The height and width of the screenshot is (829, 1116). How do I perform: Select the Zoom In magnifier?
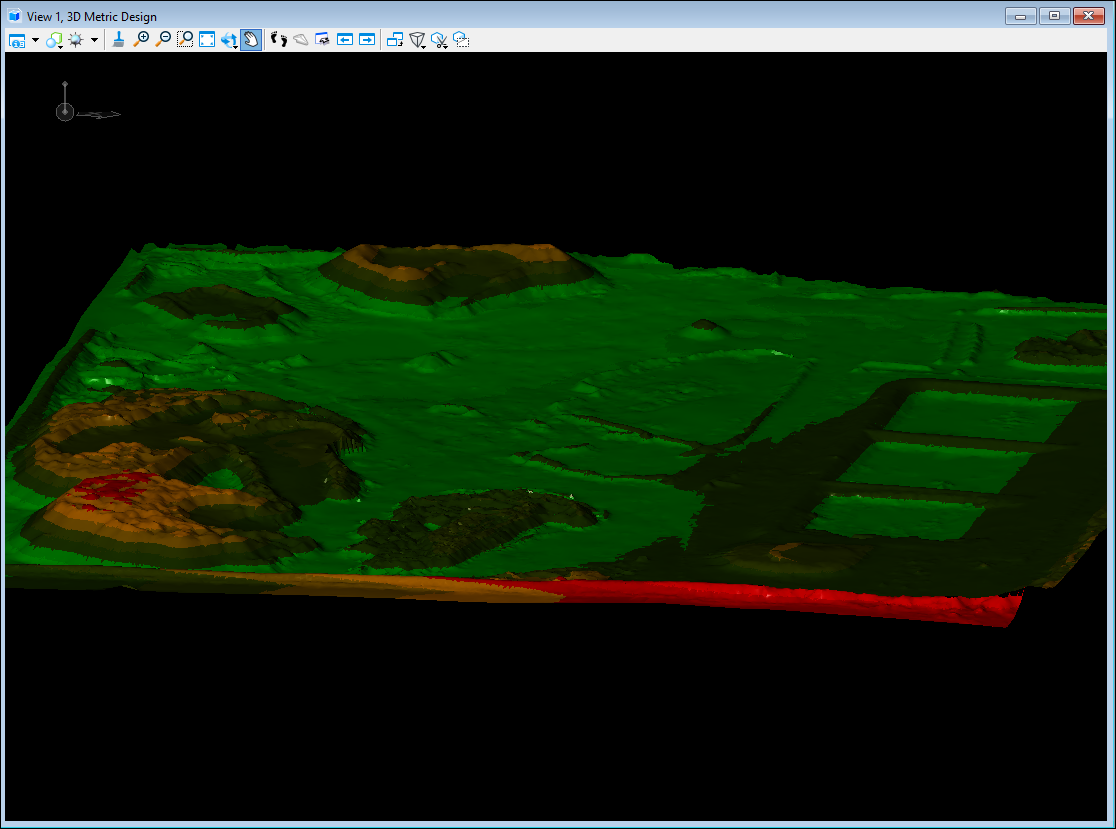141,40
